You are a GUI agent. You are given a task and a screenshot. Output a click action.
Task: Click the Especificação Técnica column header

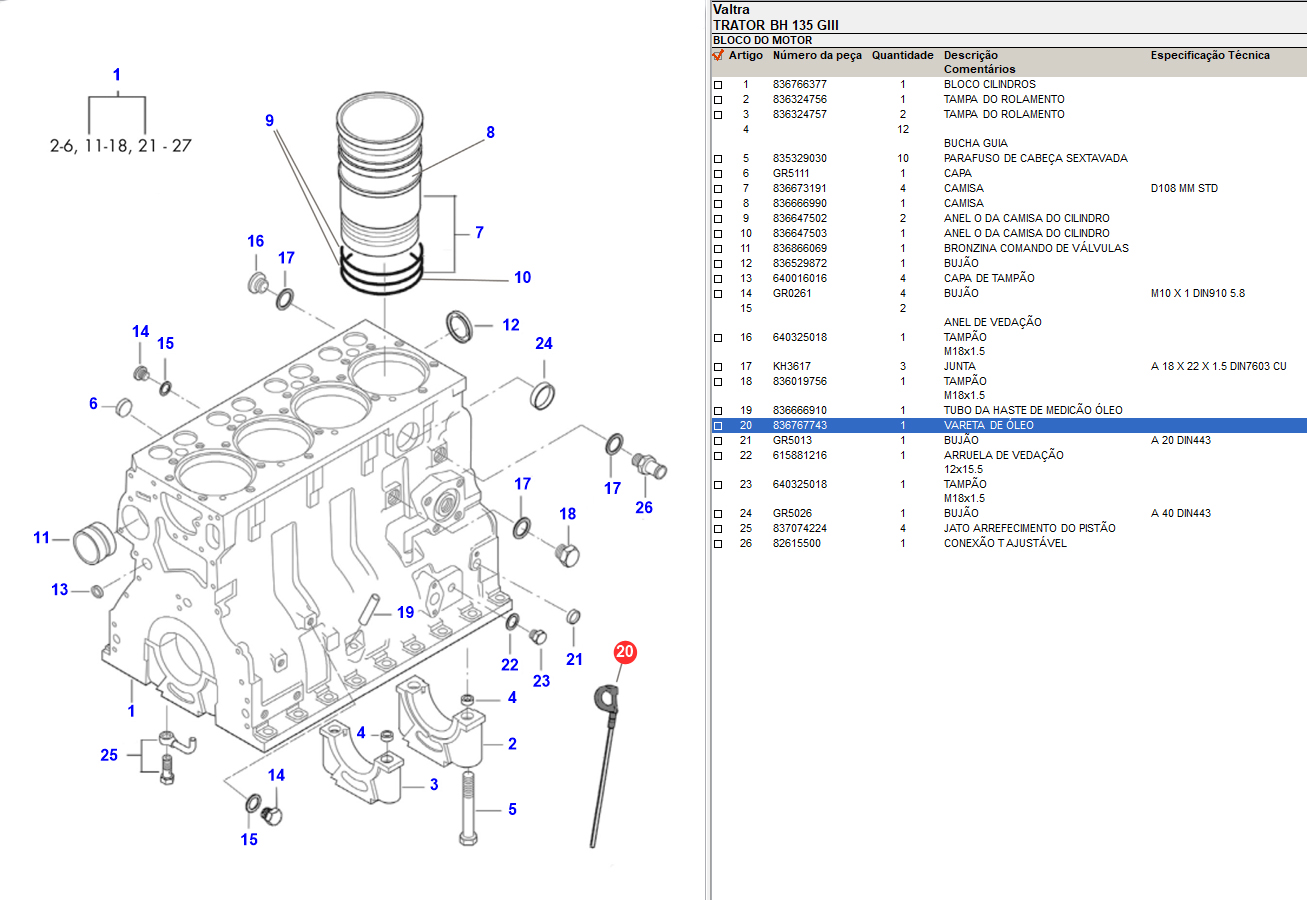1209,55
